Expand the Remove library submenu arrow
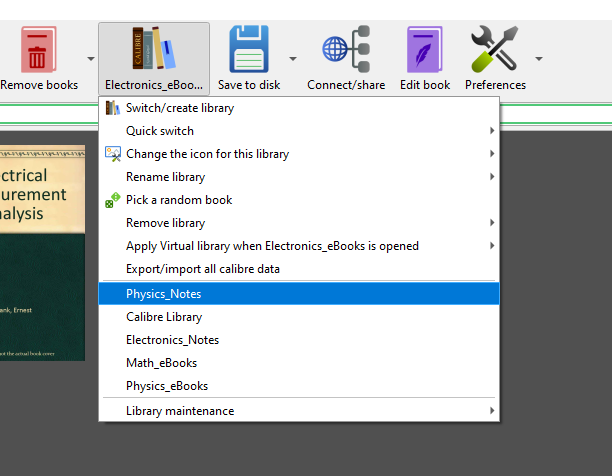 pyautogui.click(x=492, y=223)
